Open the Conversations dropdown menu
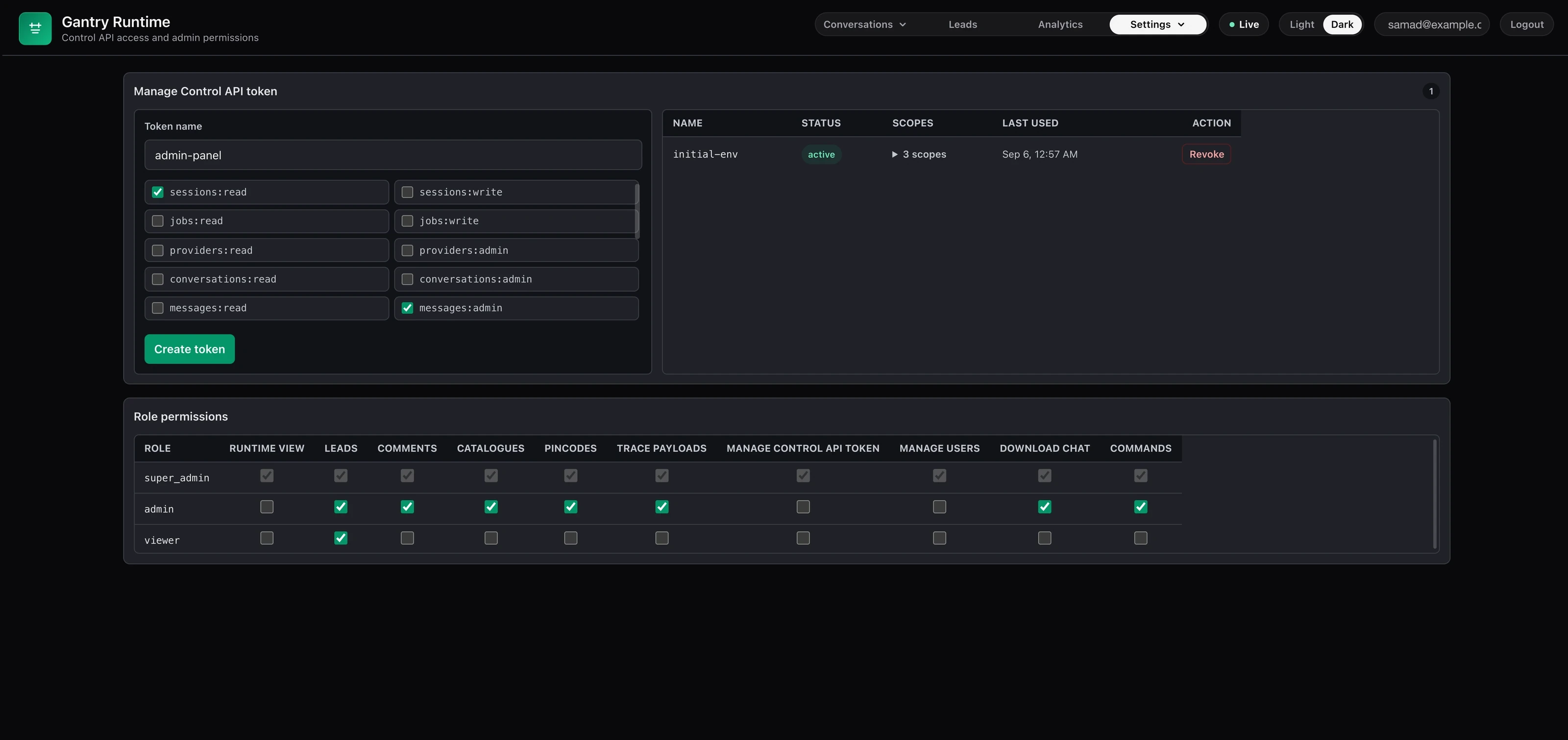This screenshot has width=1568, height=740. click(864, 25)
